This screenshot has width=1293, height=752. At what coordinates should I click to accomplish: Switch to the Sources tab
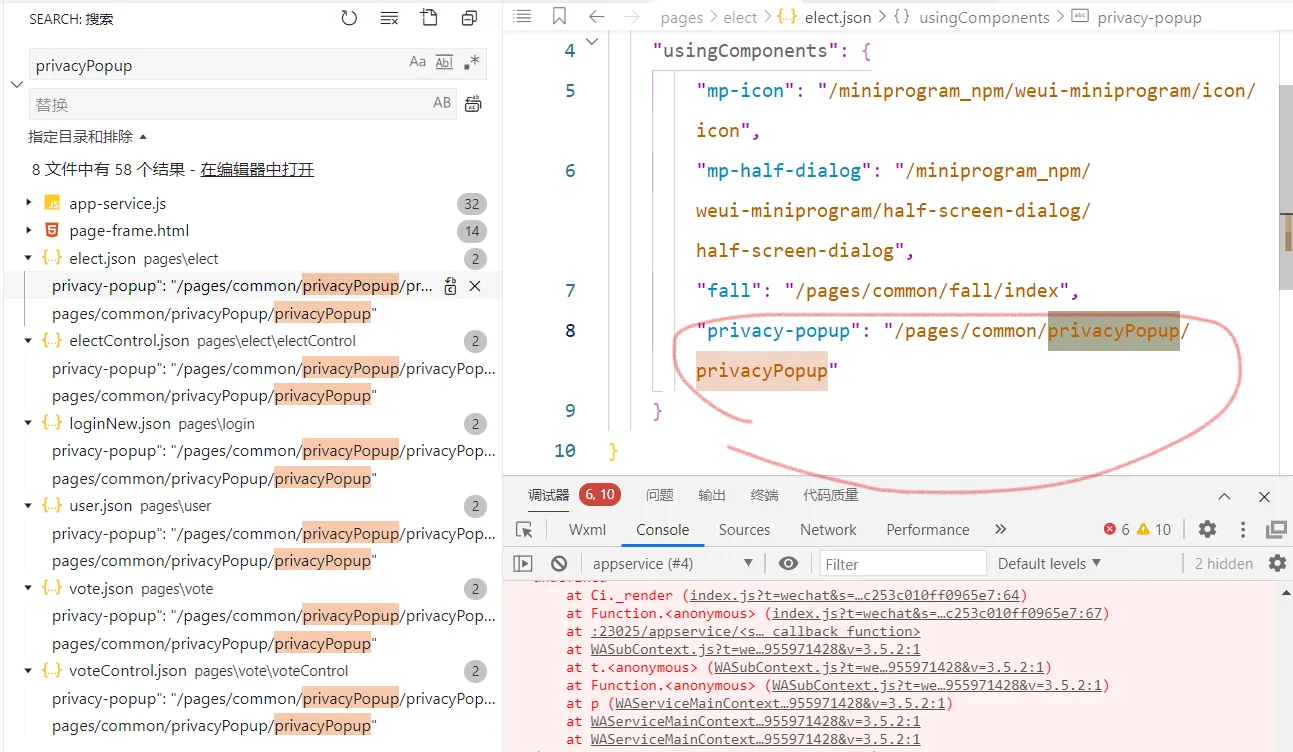(744, 529)
